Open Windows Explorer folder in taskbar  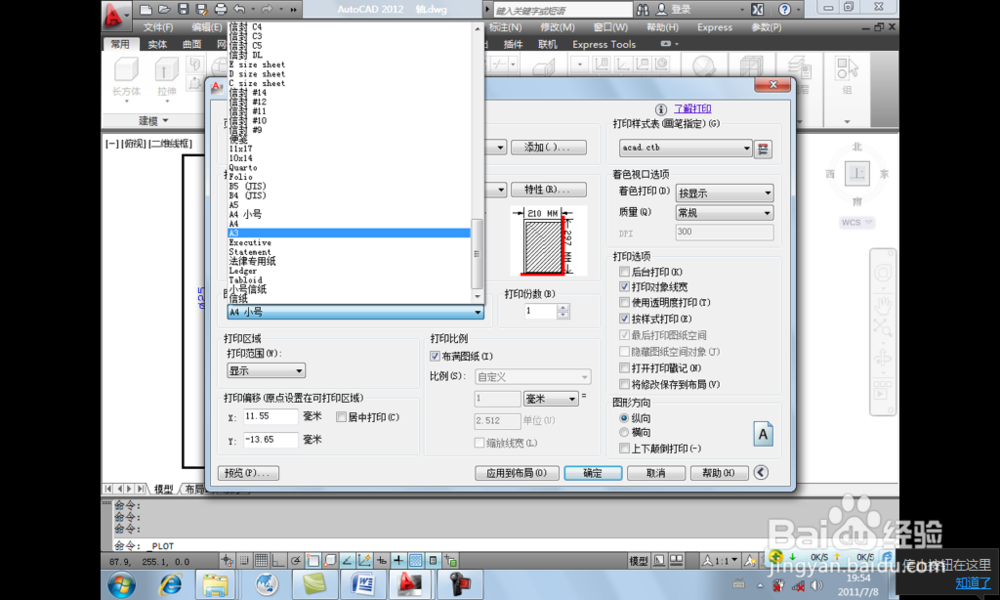click(216, 584)
